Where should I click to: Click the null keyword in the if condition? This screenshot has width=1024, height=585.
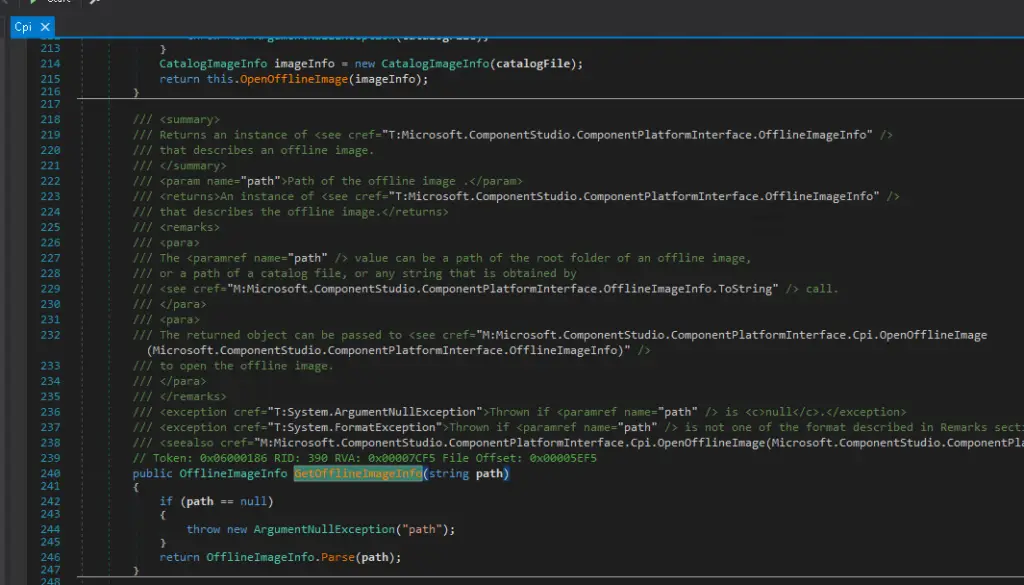coord(252,501)
